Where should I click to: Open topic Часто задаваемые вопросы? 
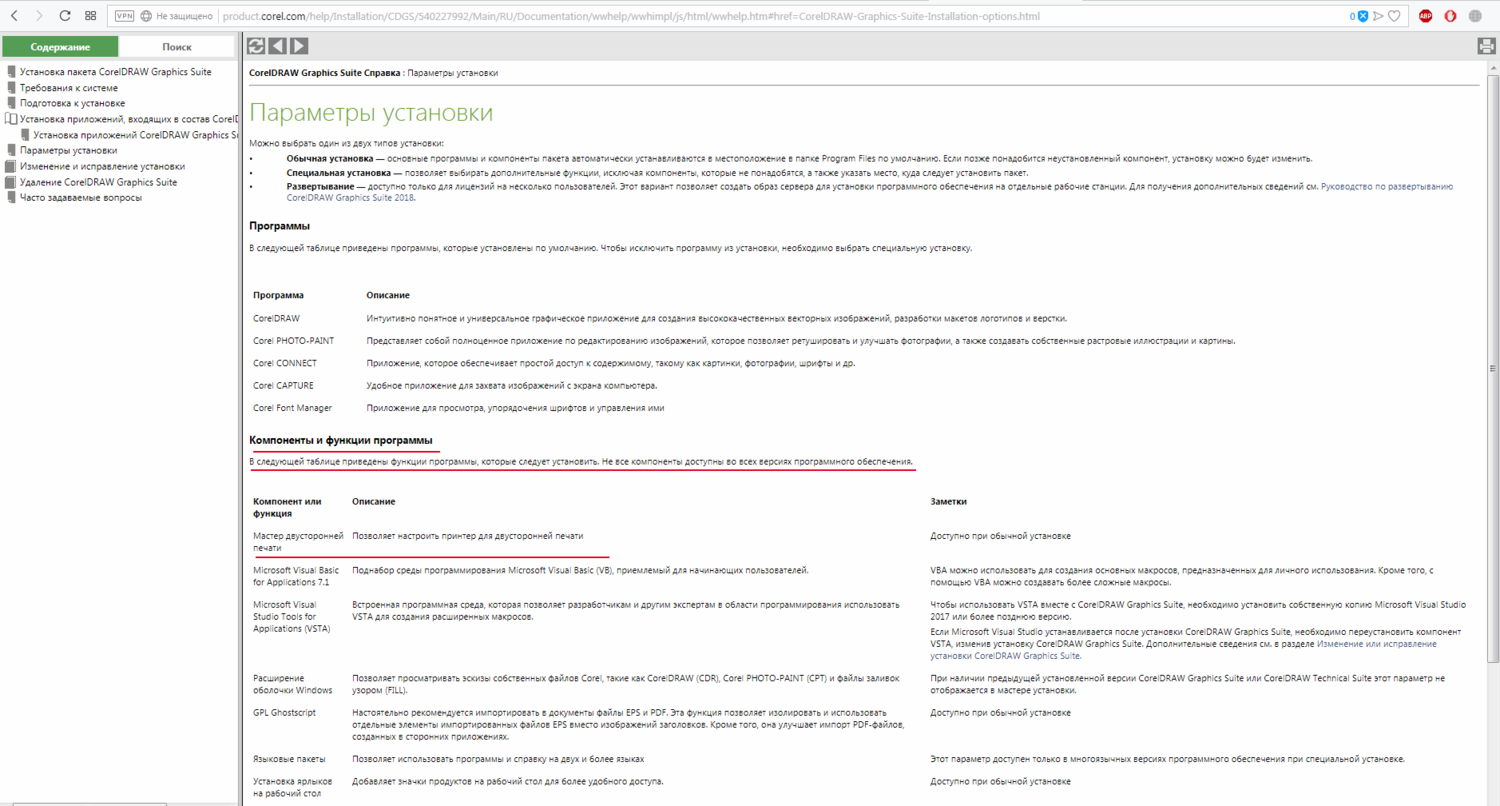click(81, 197)
